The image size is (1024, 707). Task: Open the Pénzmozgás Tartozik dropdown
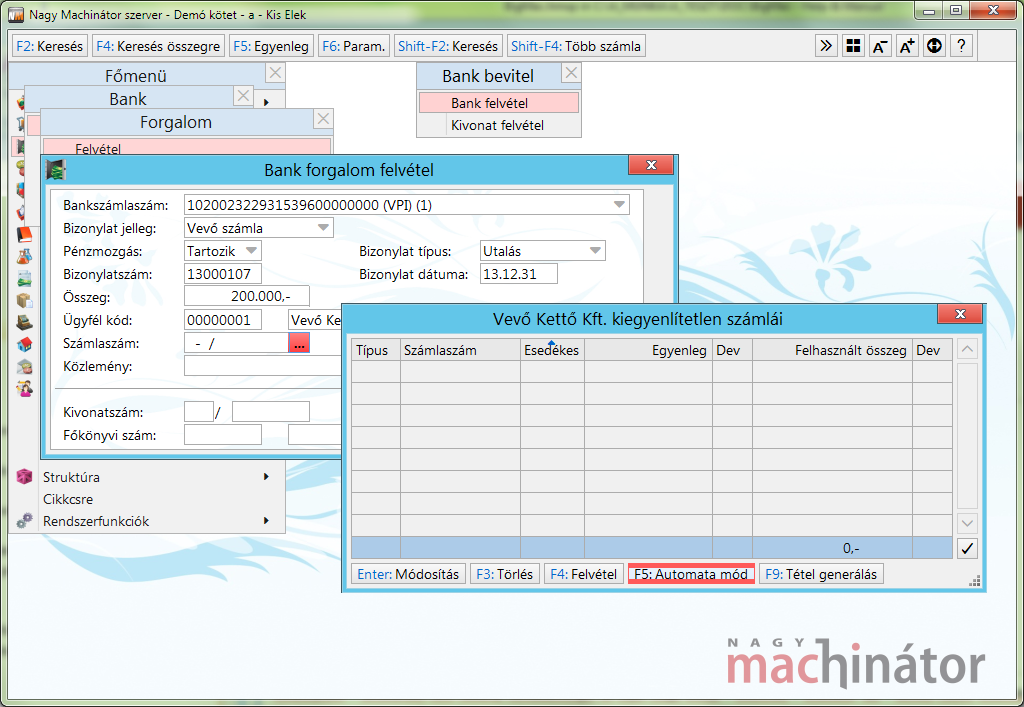point(251,251)
